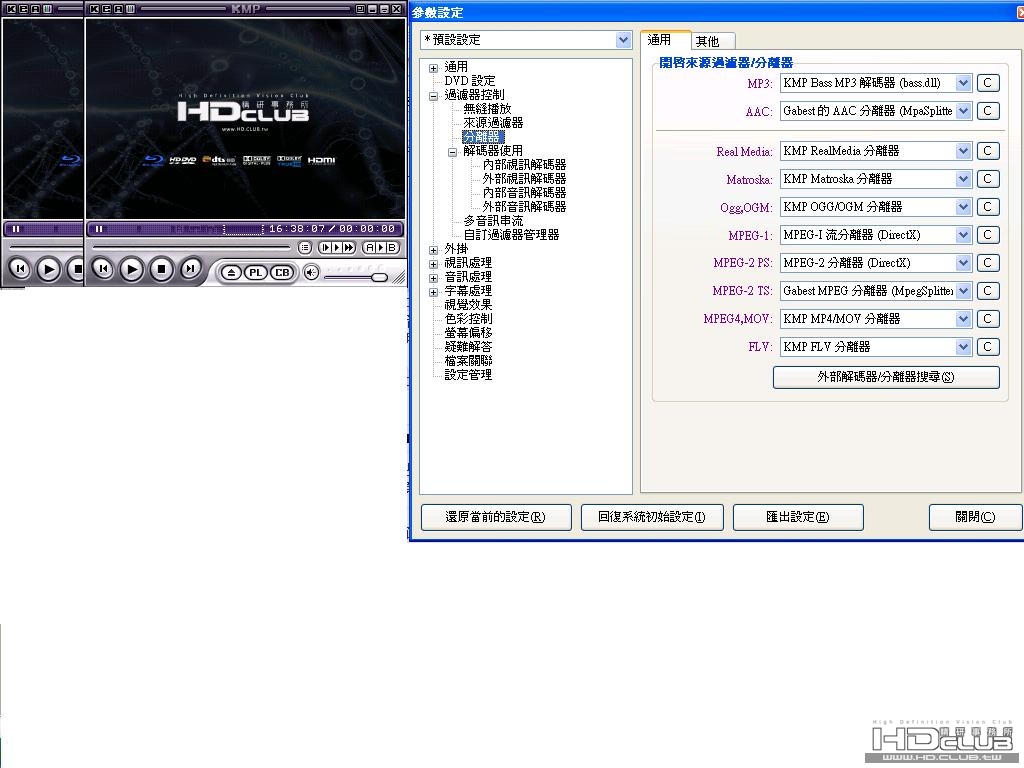
Task: Select 自訂過濾器管理器 in settings tree
Action: pyautogui.click(x=511, y=234)
